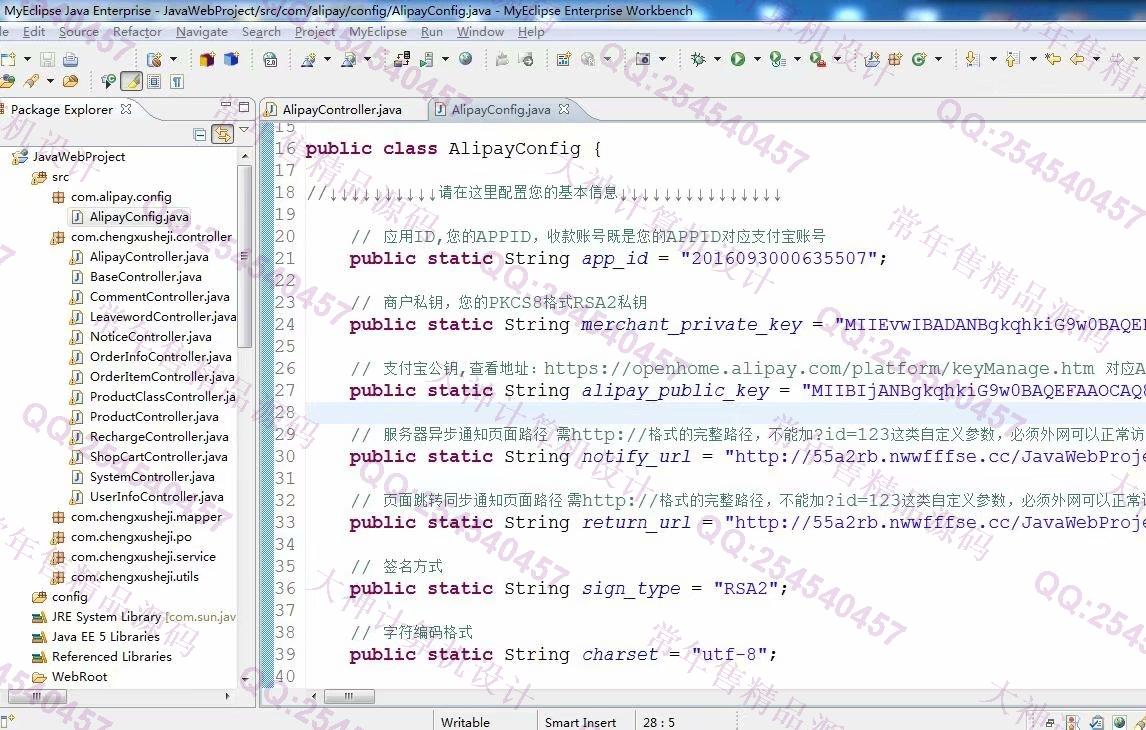This screenshot has height=730, width=1146.
Task: Open the Source menu
Action: 79,32
